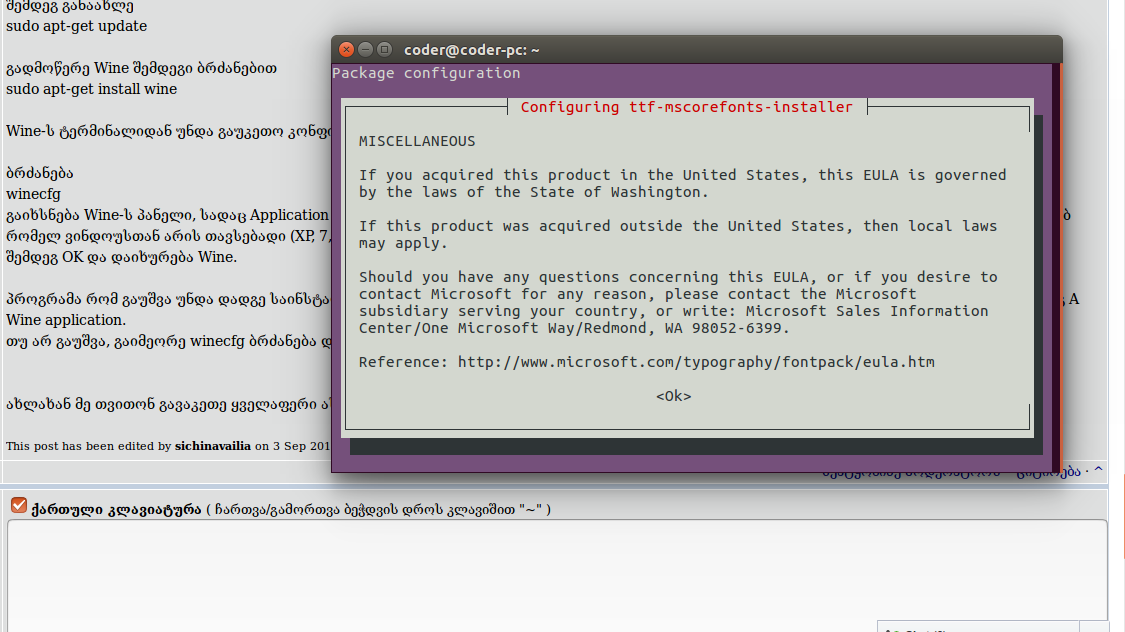Click the MISCELLANEOUS heading text
1125x632 pixels.
[417, 141]
